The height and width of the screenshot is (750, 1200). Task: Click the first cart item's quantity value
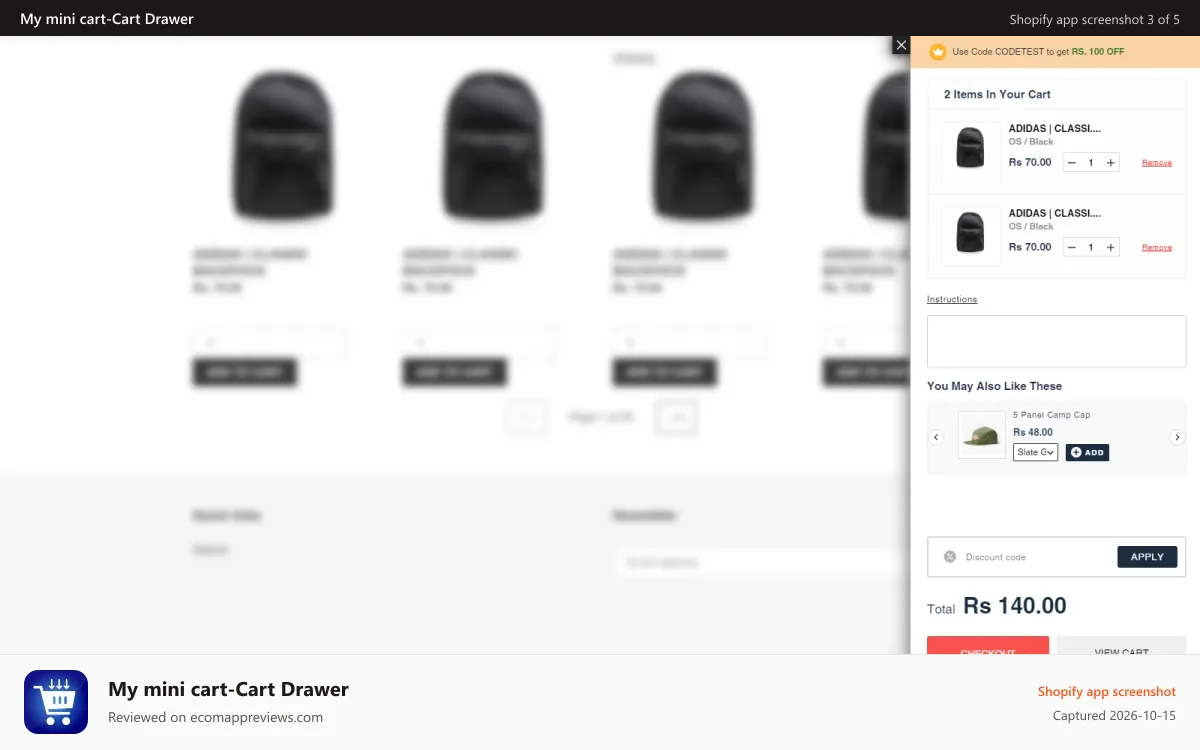tap(1091, 163)
